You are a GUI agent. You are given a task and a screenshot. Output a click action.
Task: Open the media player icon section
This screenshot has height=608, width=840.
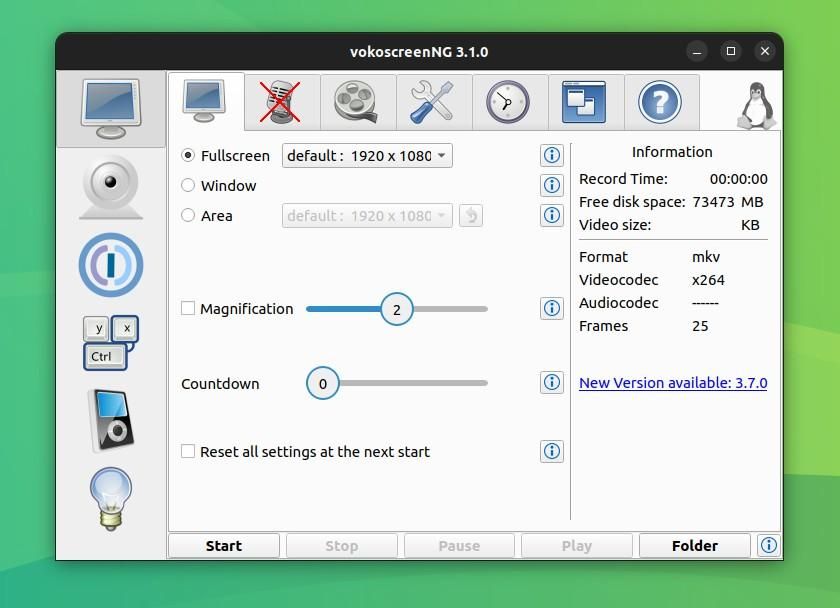[x=111, y=421]
